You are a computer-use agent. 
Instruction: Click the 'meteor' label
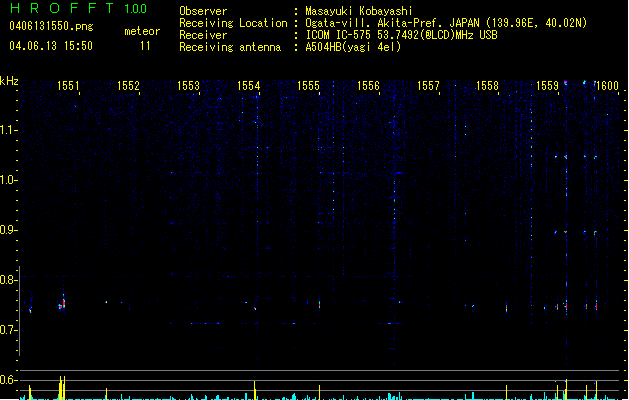142,31
